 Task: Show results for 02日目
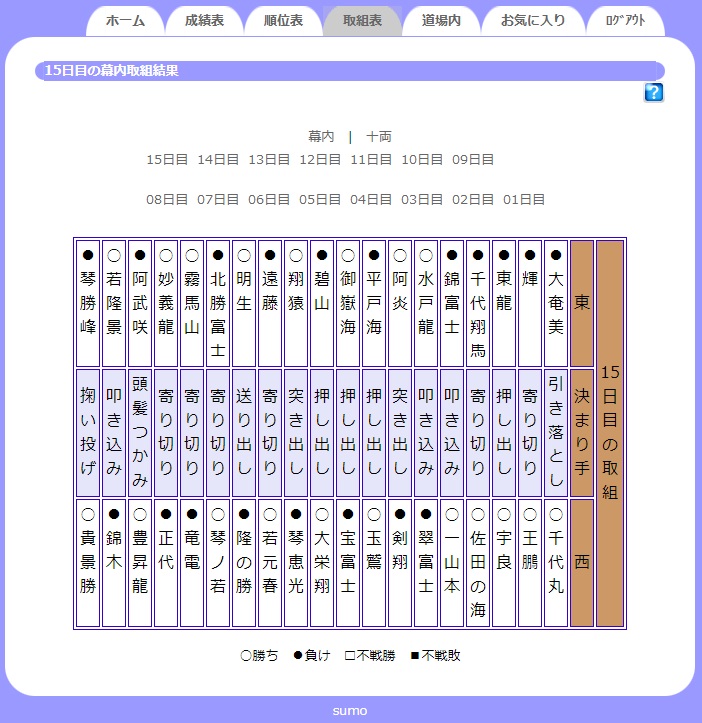(473, 200)
